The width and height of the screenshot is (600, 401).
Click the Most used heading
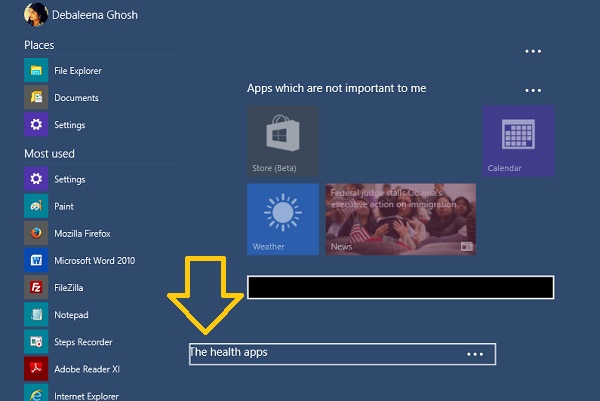(x=49, y=154)
